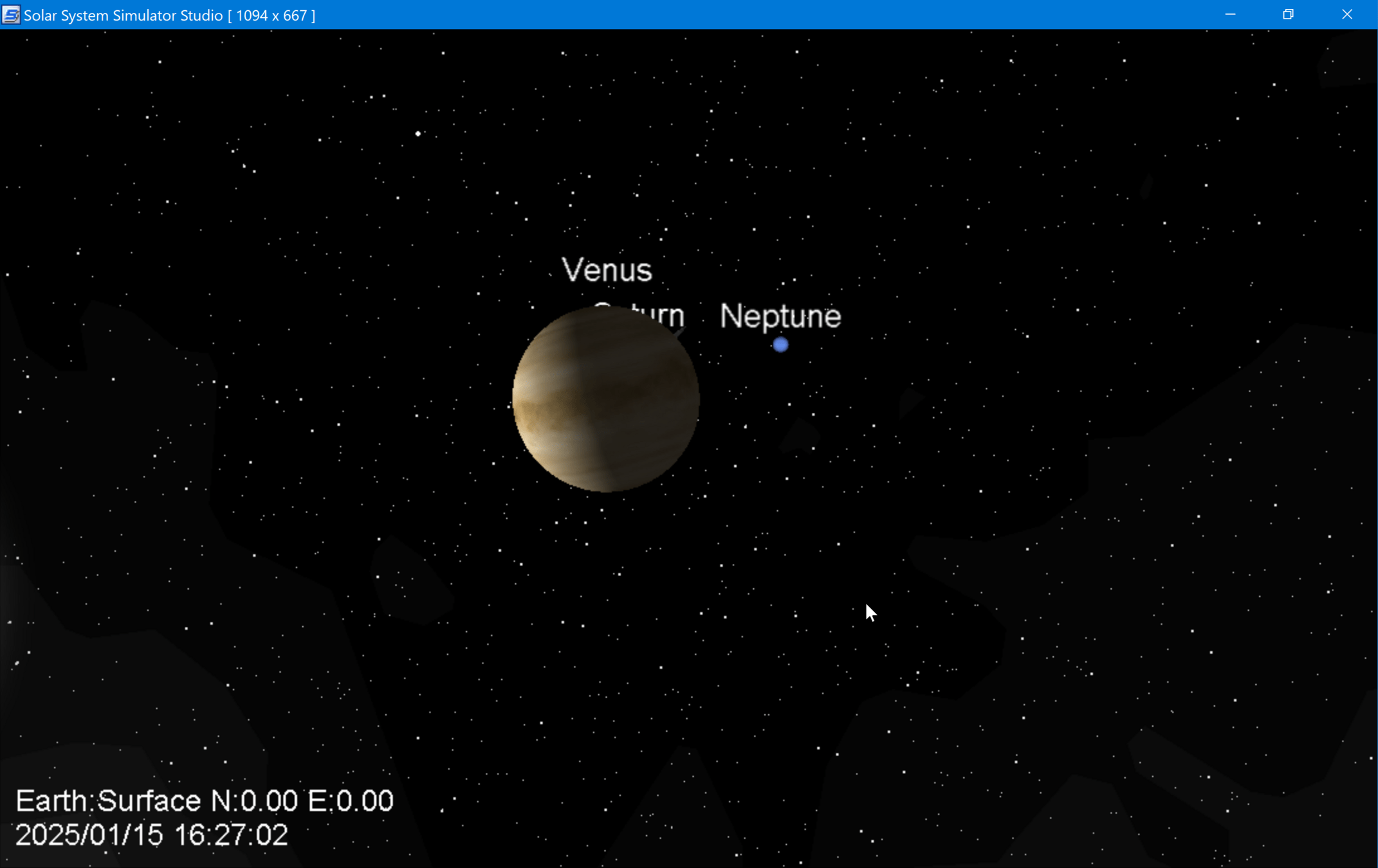Screen dimensions: 1378x868
Task: Click the Venus planet globe
Action: [605, 399]
